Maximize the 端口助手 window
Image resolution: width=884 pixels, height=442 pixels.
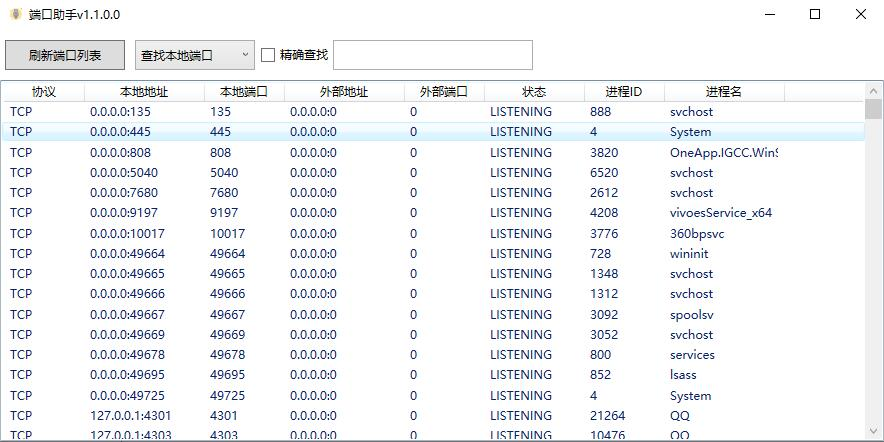(x=815, y=15)
